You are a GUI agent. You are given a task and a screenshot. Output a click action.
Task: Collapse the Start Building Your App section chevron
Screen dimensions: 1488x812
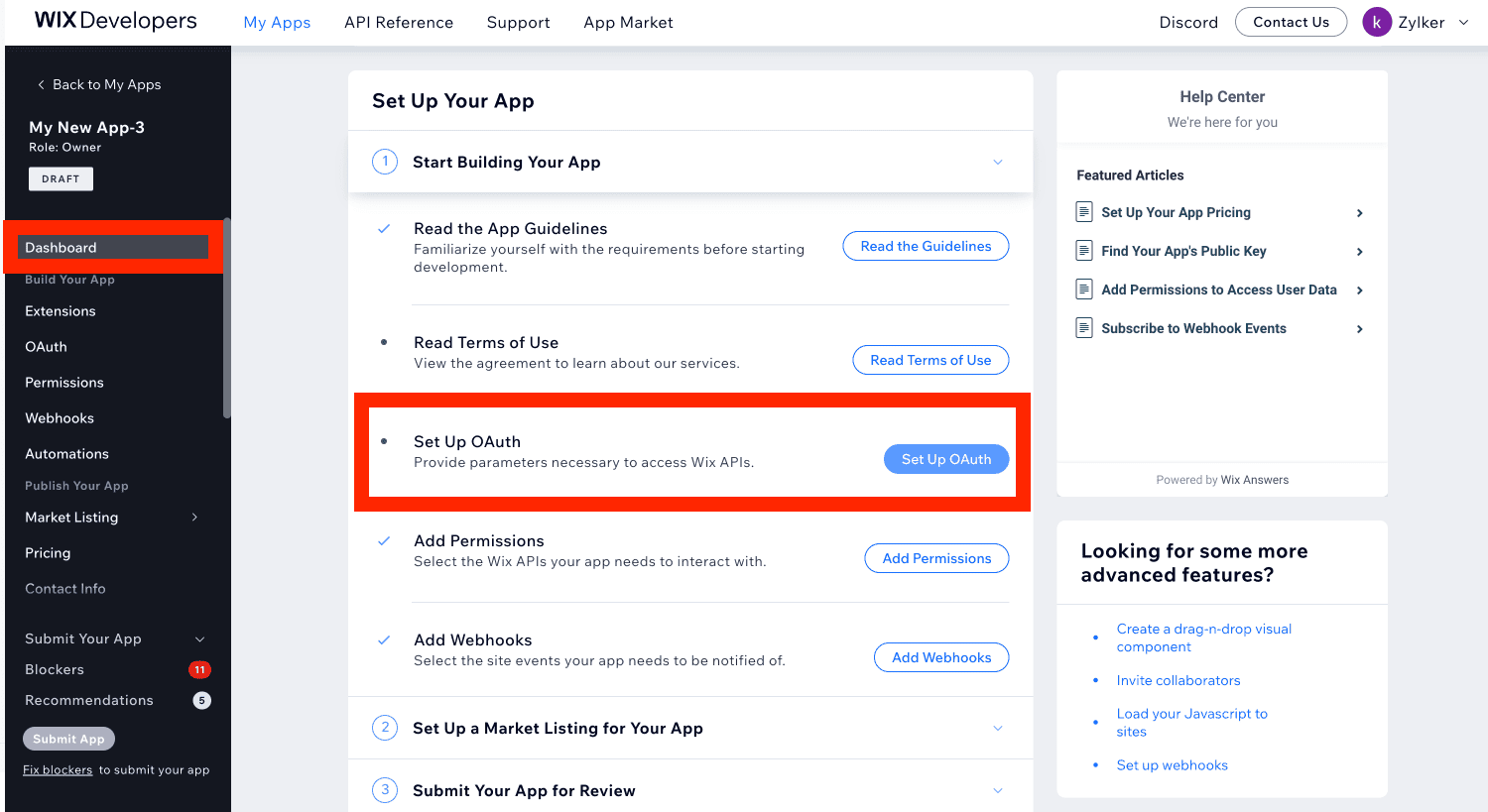point(998,162)
